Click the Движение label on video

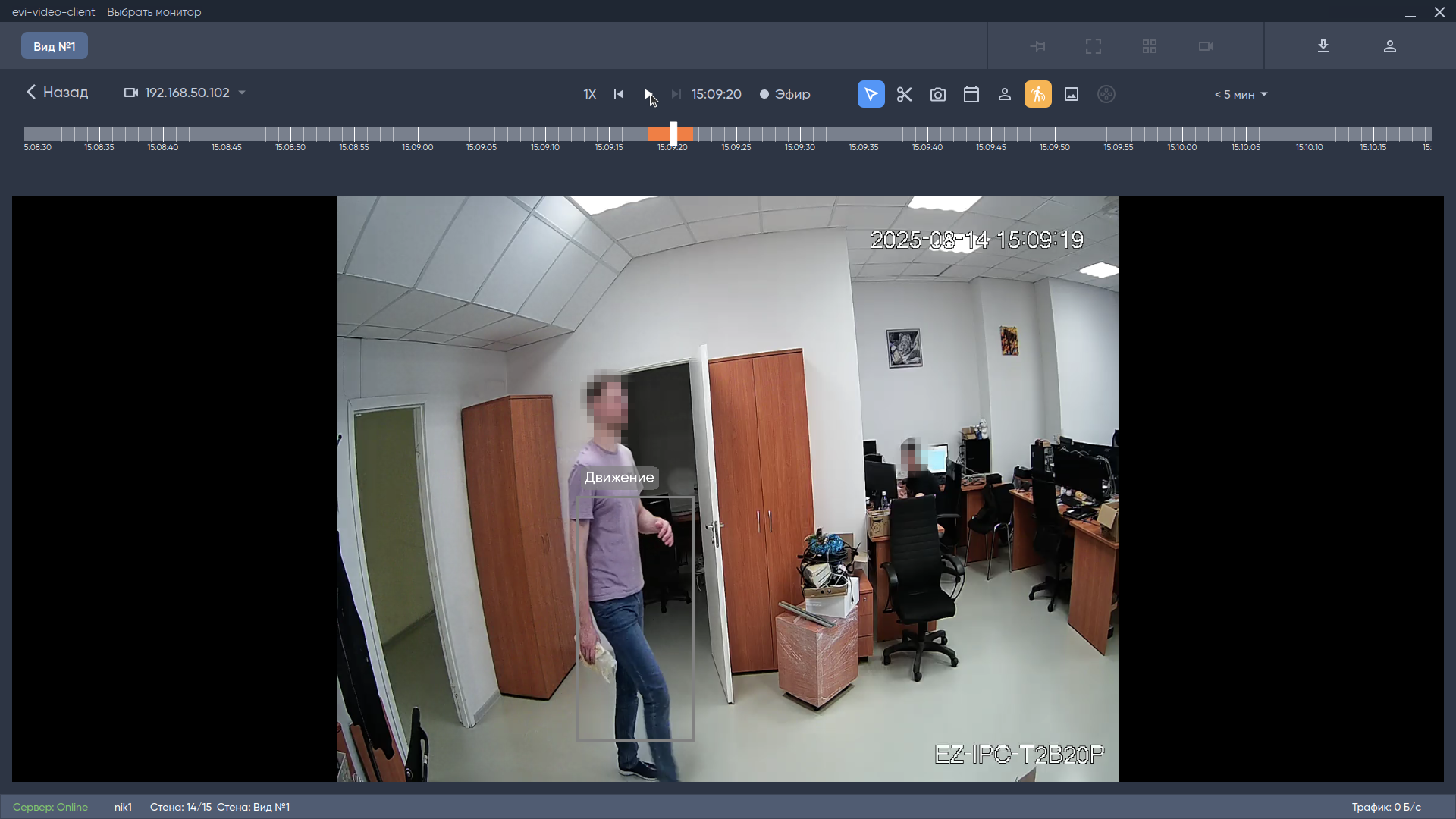pos(619,478)
